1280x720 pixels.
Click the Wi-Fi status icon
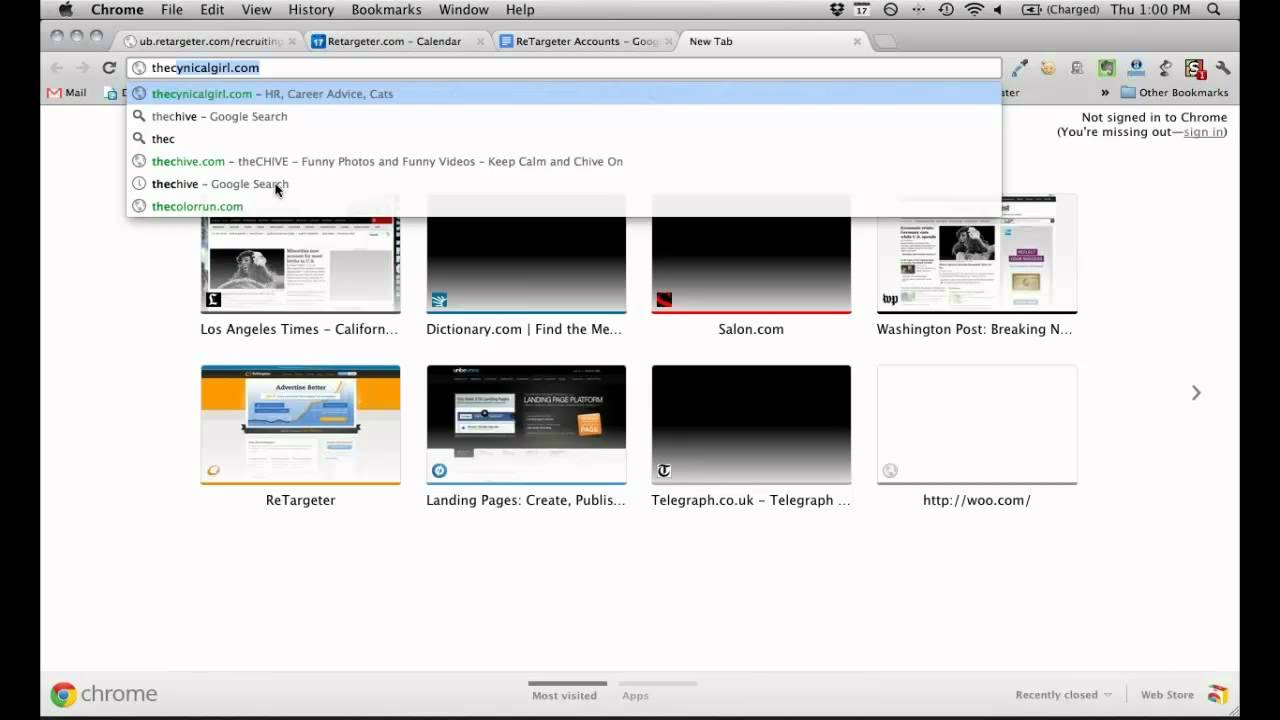(974, 10)
